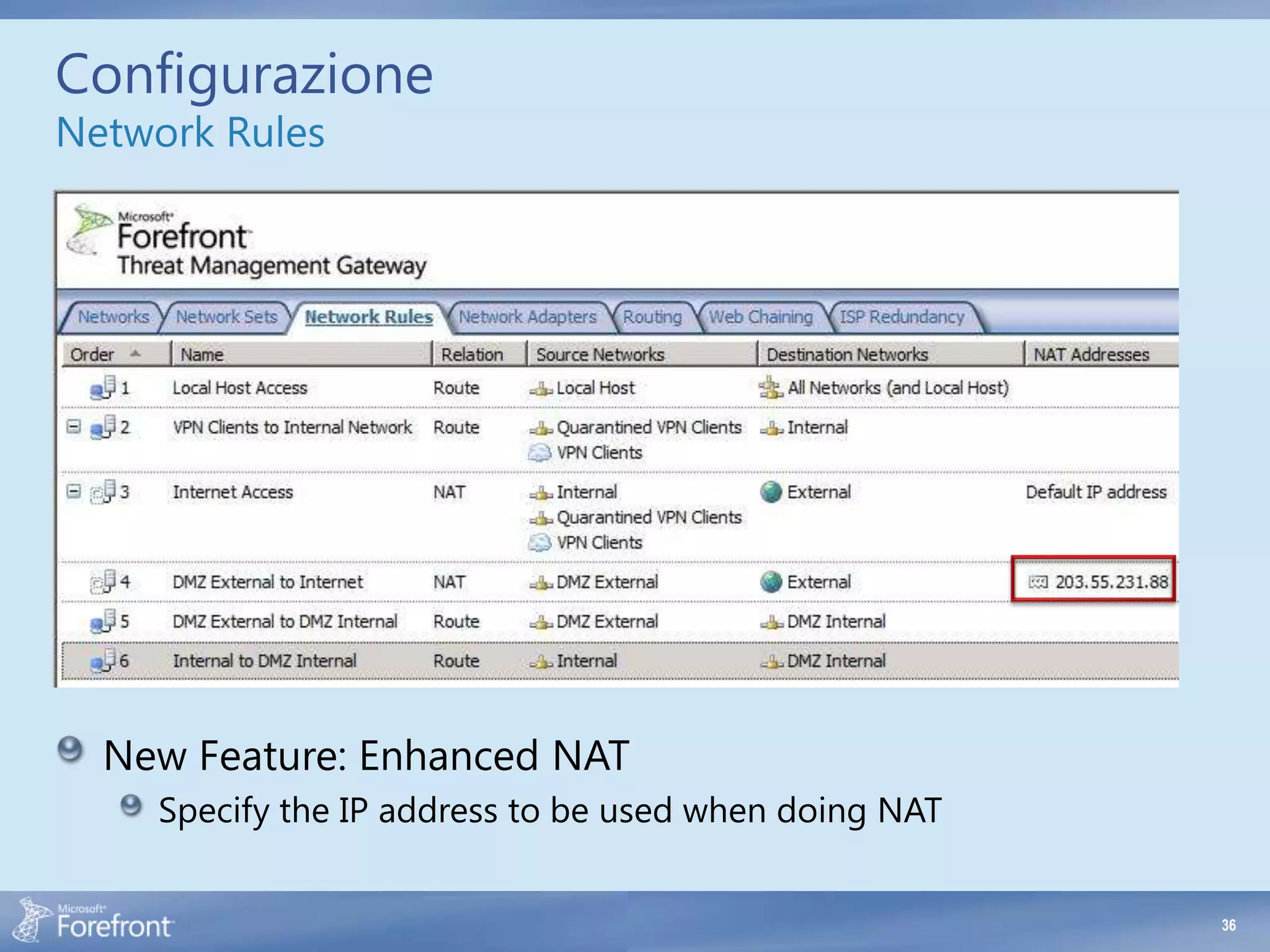Select DMZ External to DMZ Internal rule
This screenshot has height=952, width=1270.
[x=285, y=622]
